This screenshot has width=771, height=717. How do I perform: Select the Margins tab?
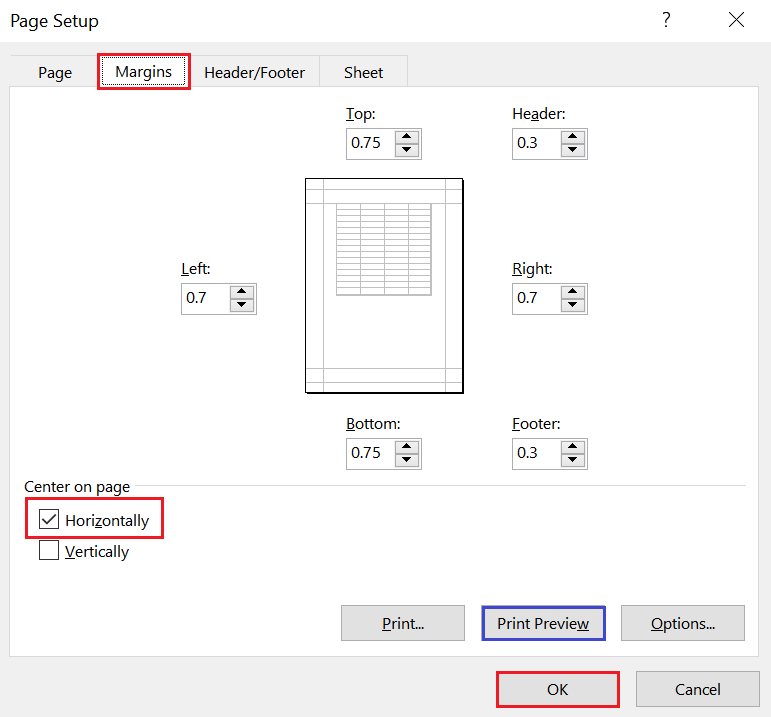point(144,72)
